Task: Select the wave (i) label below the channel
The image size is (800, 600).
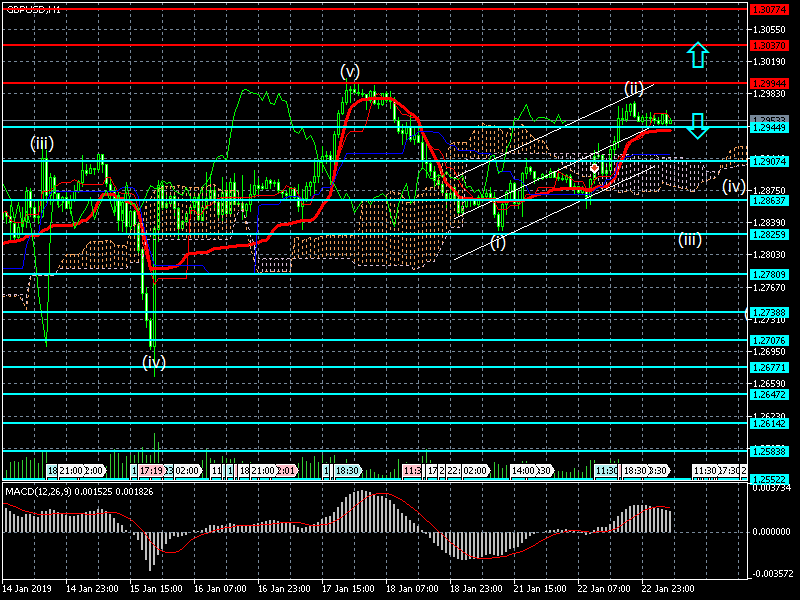Action: tap(498, 242)
